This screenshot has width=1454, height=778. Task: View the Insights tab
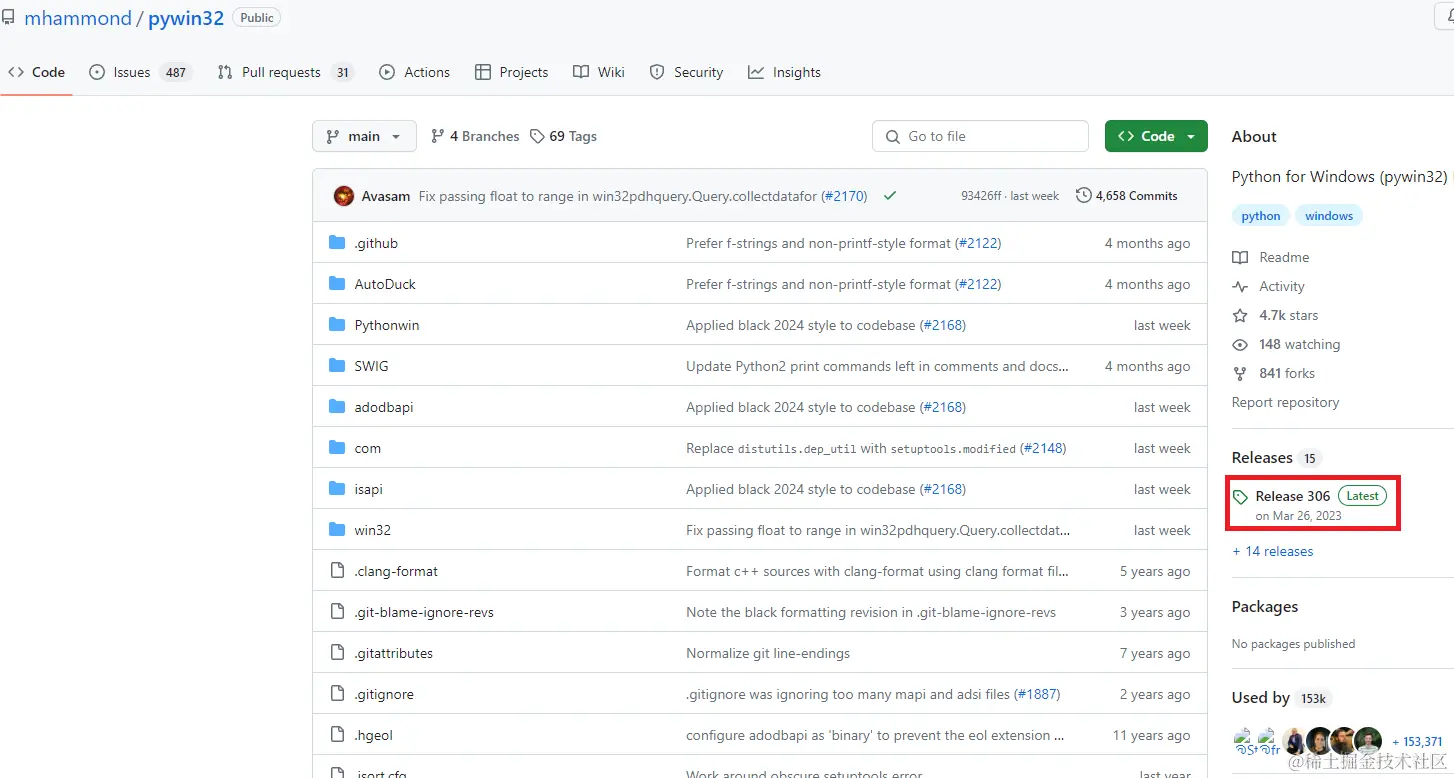784,72
